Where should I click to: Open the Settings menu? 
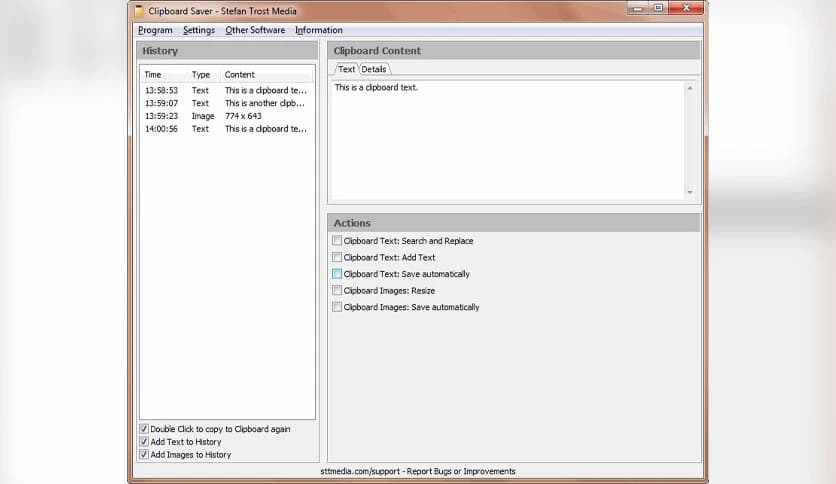tap(199, 30)
